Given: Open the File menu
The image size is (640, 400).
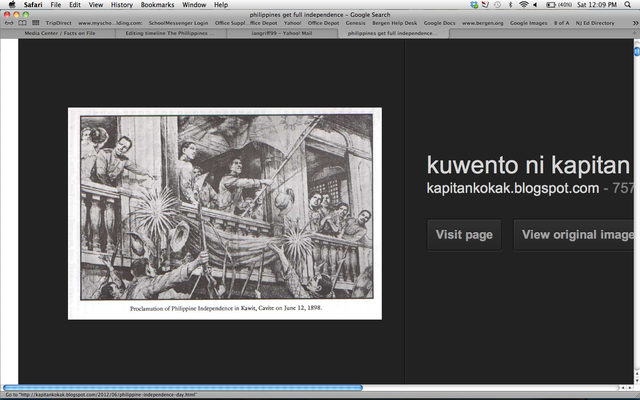Looking at the screenshot, I should [56, 5].
